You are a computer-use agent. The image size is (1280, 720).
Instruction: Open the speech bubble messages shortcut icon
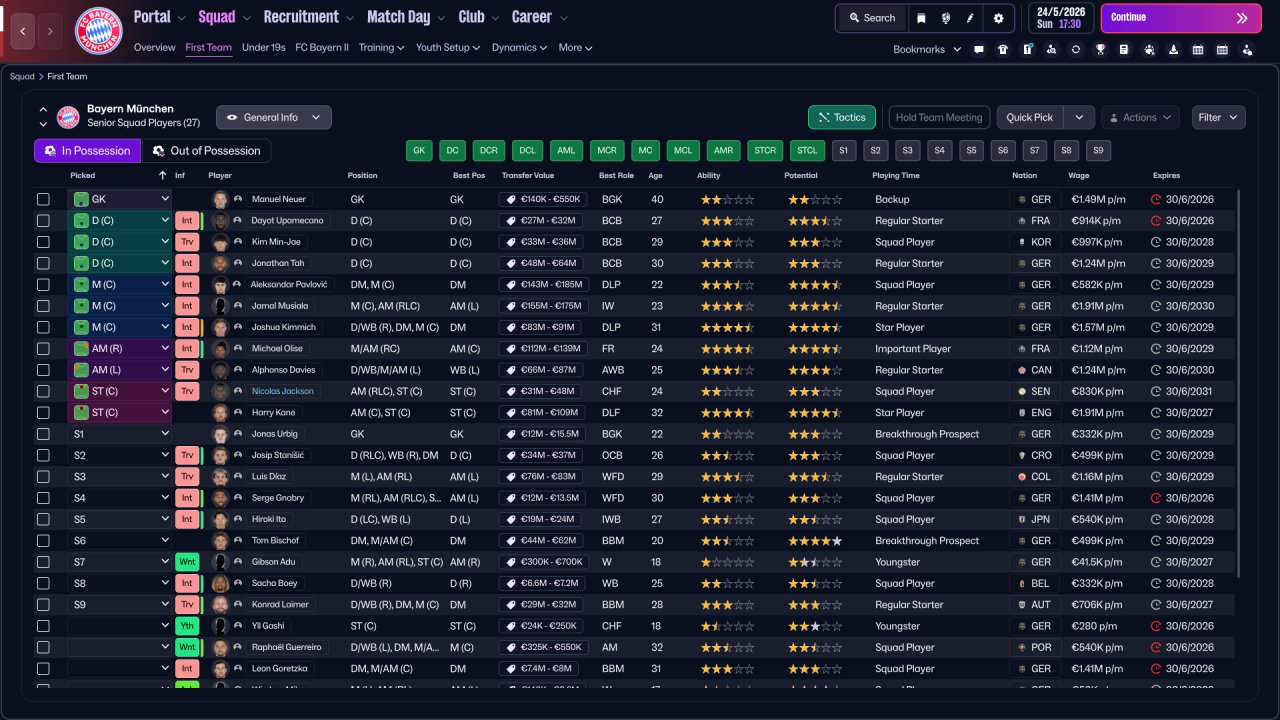pos(979,49)
